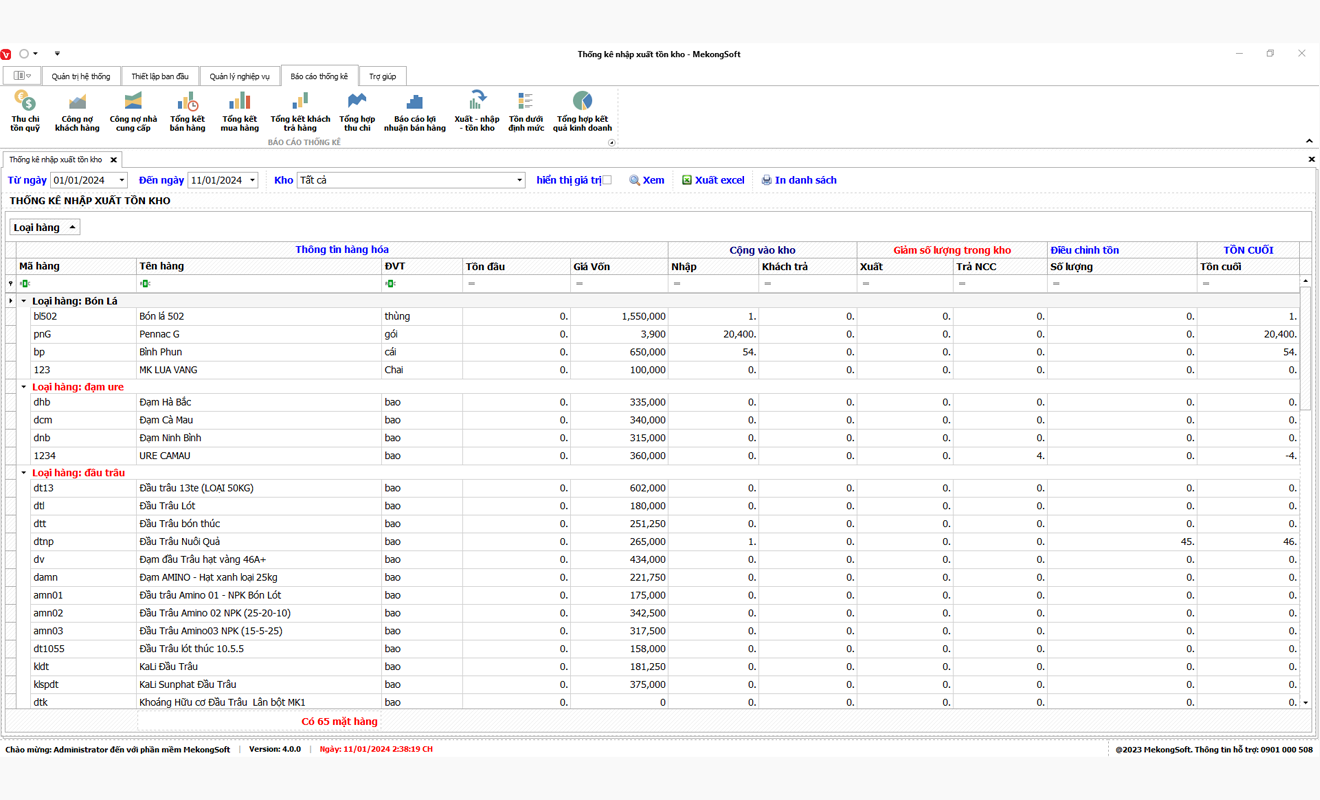The height and width of the screenshot is (800, 1320).
Task: Click the Tên hàng filter field
Action: click(260, 284)
